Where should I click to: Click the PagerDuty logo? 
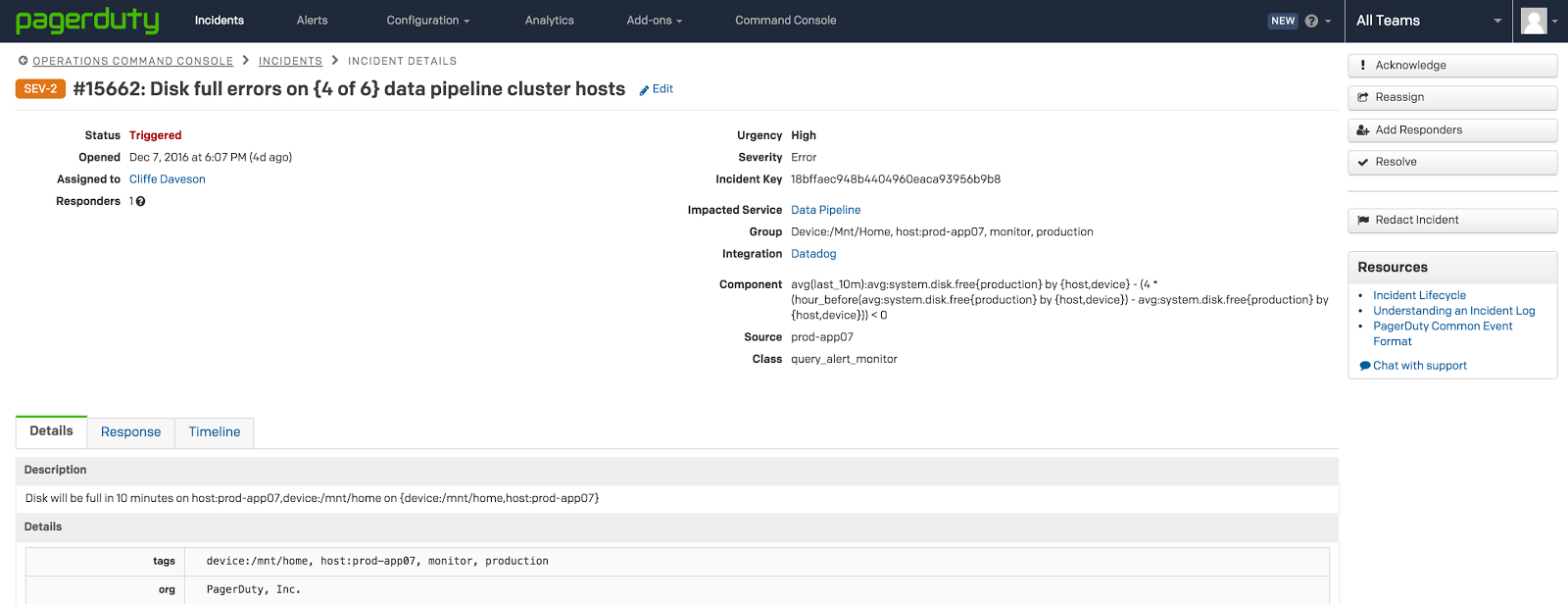tap(87, 21)
